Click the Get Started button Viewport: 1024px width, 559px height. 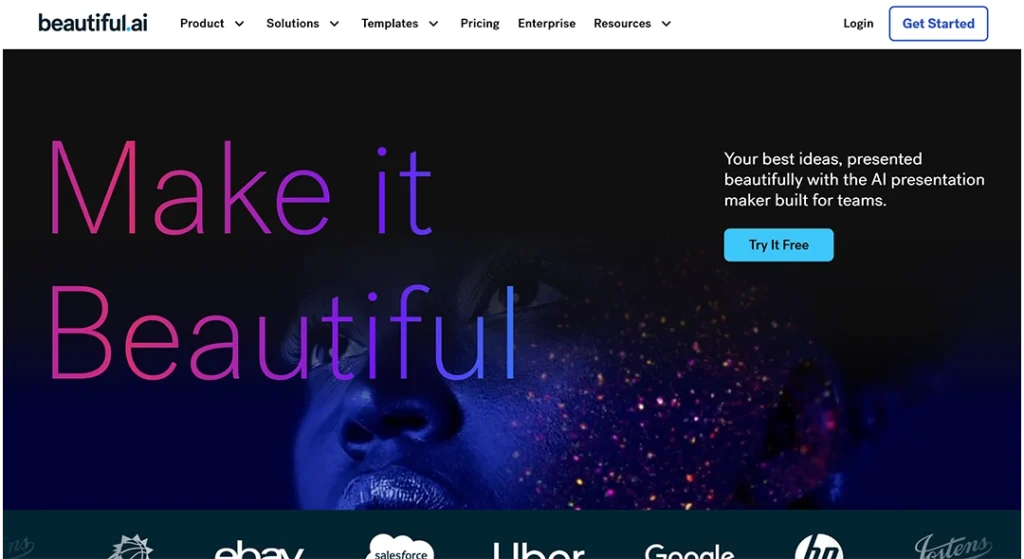tap(938, 24)
